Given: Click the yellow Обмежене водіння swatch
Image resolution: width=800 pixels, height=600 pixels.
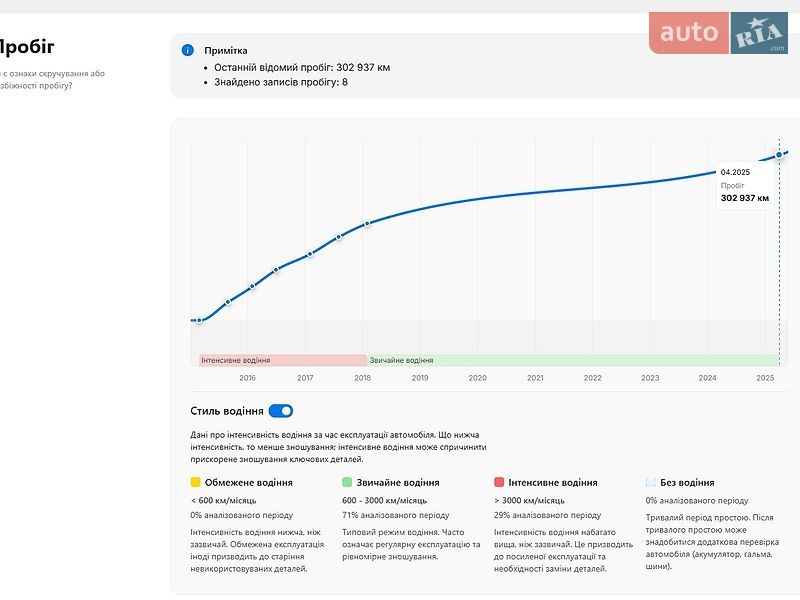Looking at the screenshot, I should [x=195, y=482].
